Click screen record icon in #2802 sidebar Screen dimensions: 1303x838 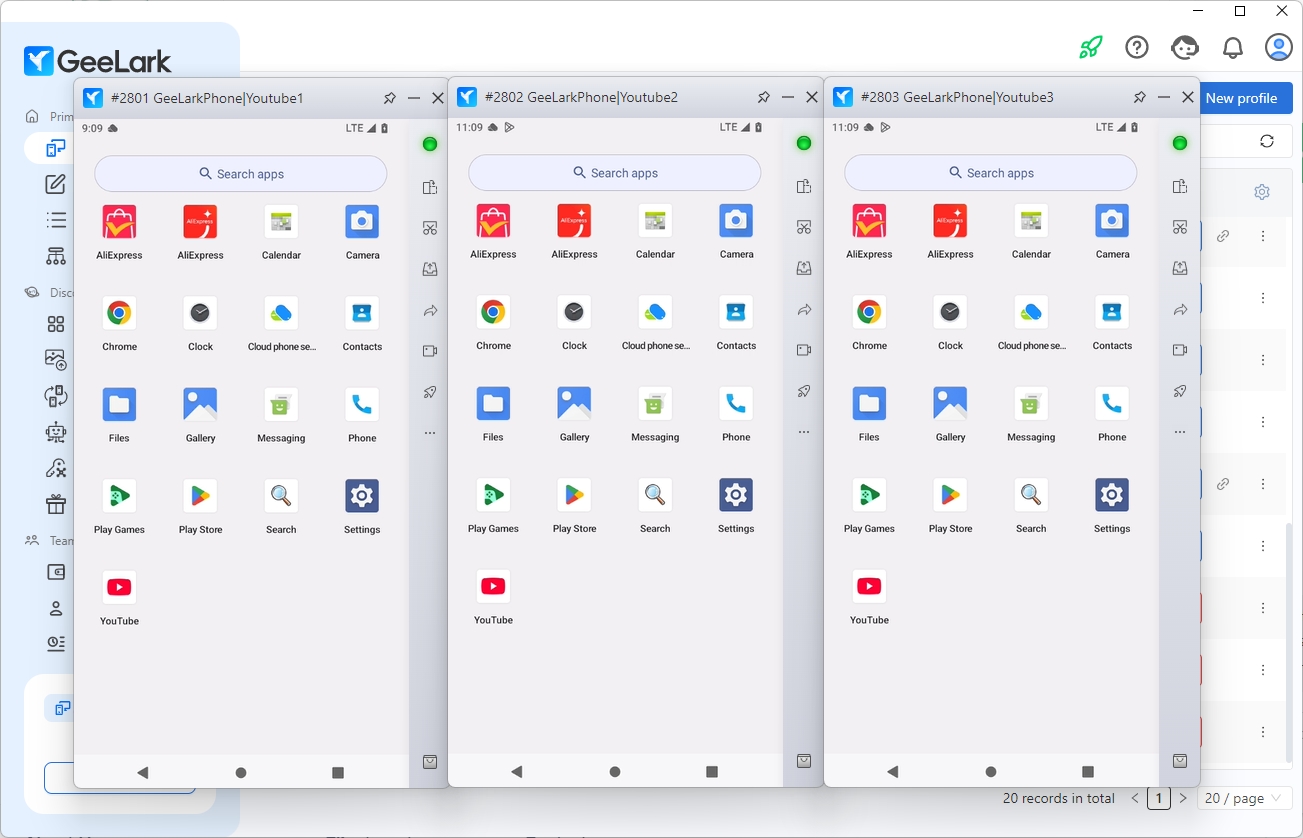click(x=804, y=350)
